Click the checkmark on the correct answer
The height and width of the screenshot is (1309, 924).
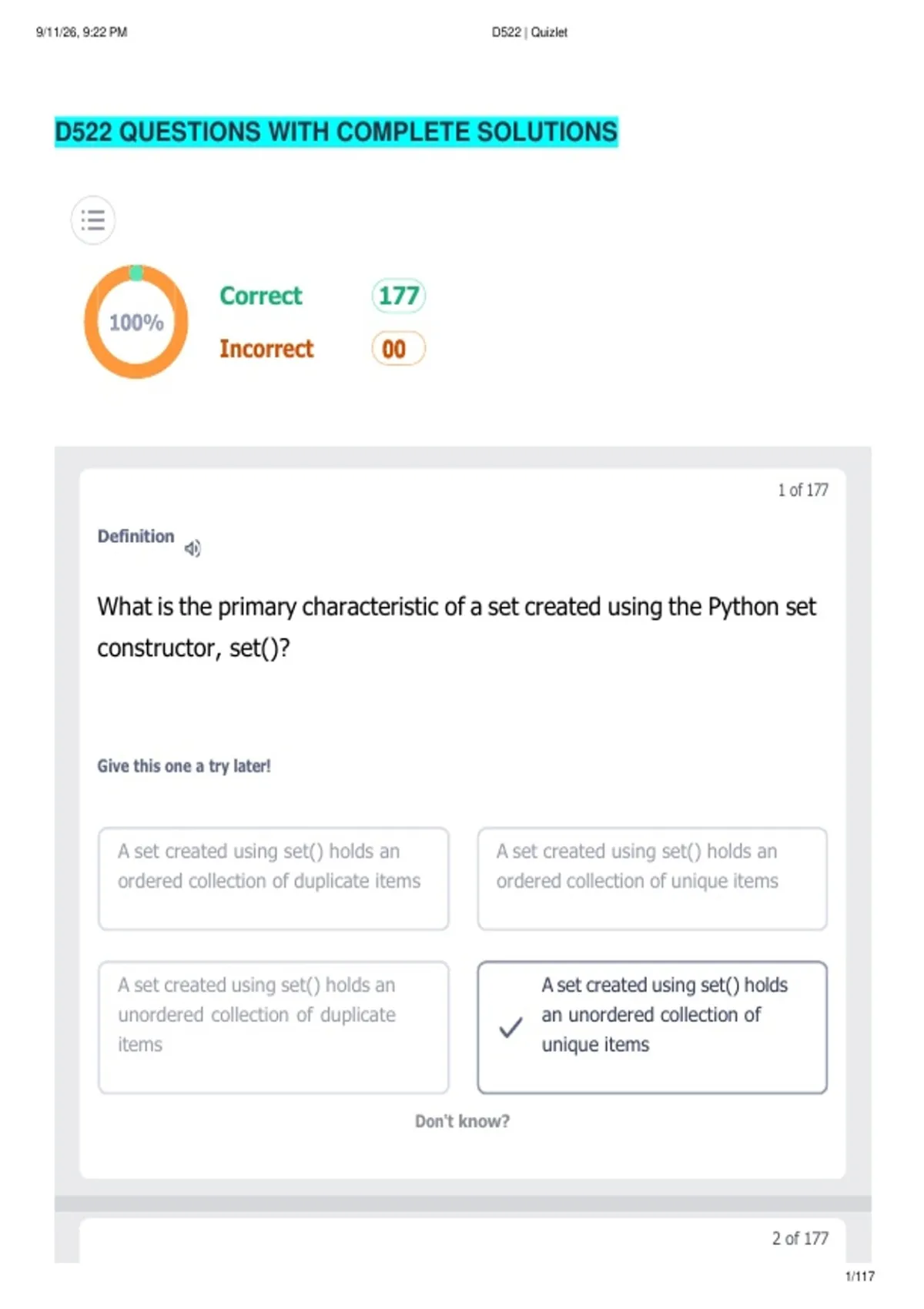pyautogui.click(x=511, y=1027)
